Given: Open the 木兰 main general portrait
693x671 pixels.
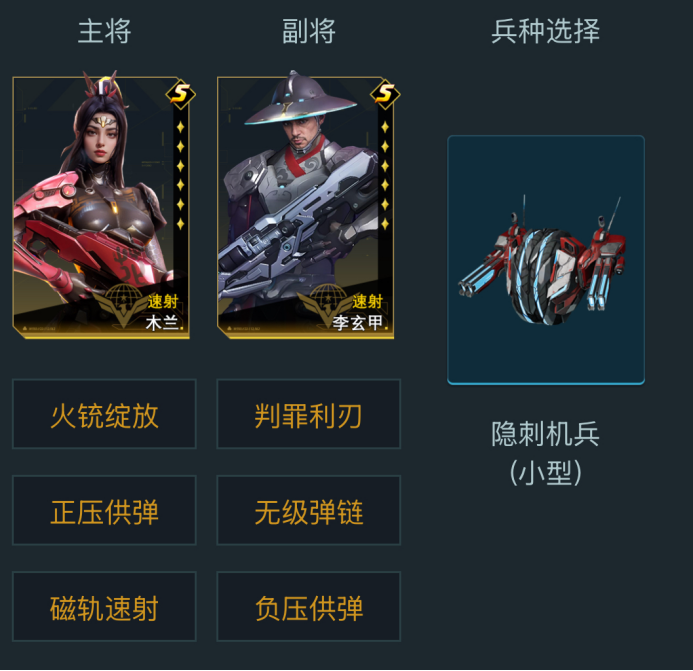Looking at the screenshot, I should click(101, 205).
